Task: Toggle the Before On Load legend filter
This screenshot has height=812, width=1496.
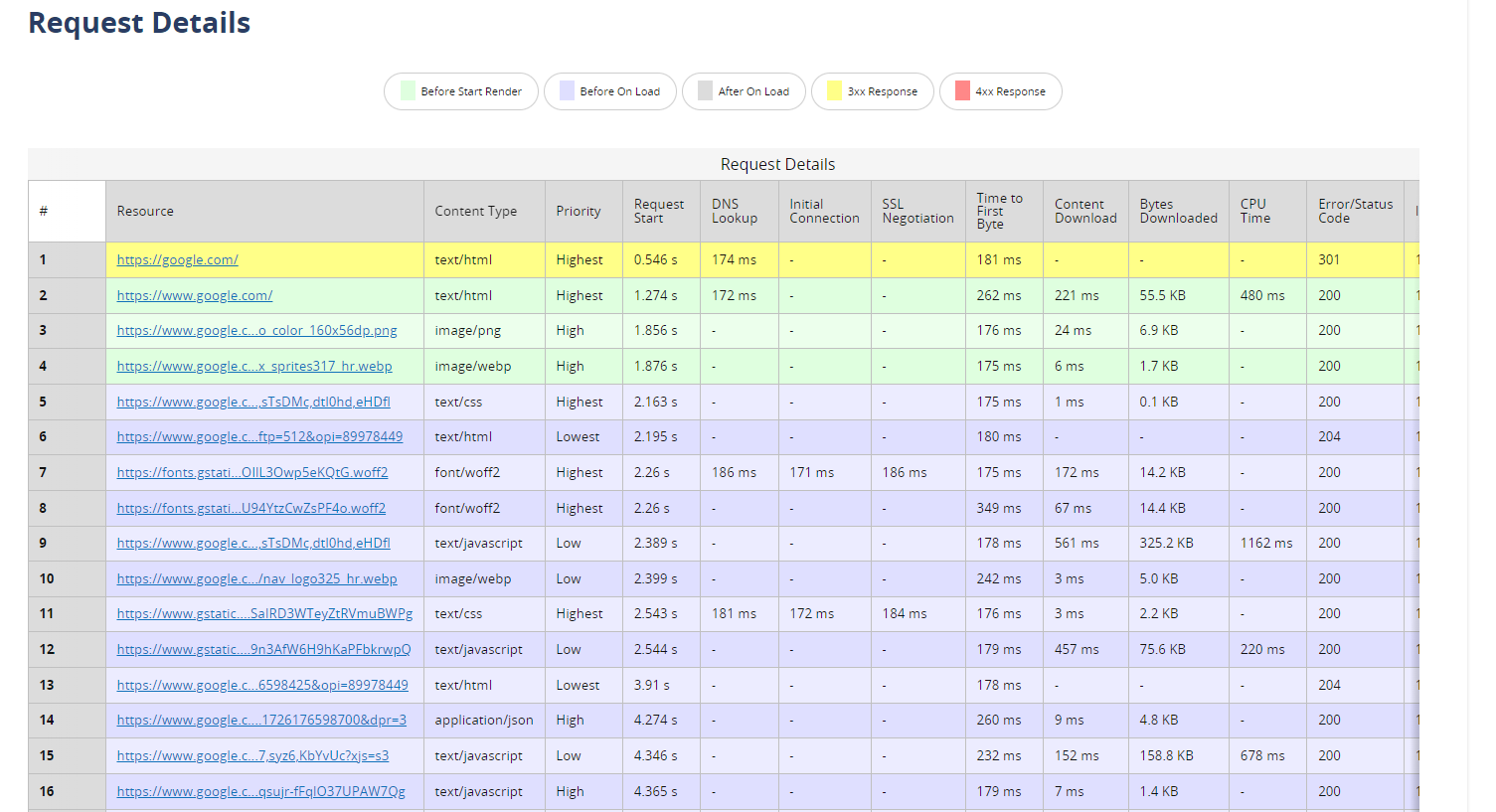Action: (609, 90)
